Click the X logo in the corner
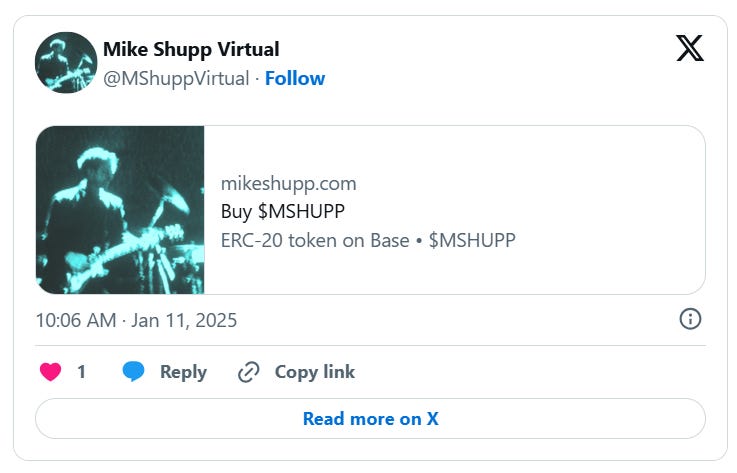Viewport: 737px width, 473px height. tap(690, 48)
